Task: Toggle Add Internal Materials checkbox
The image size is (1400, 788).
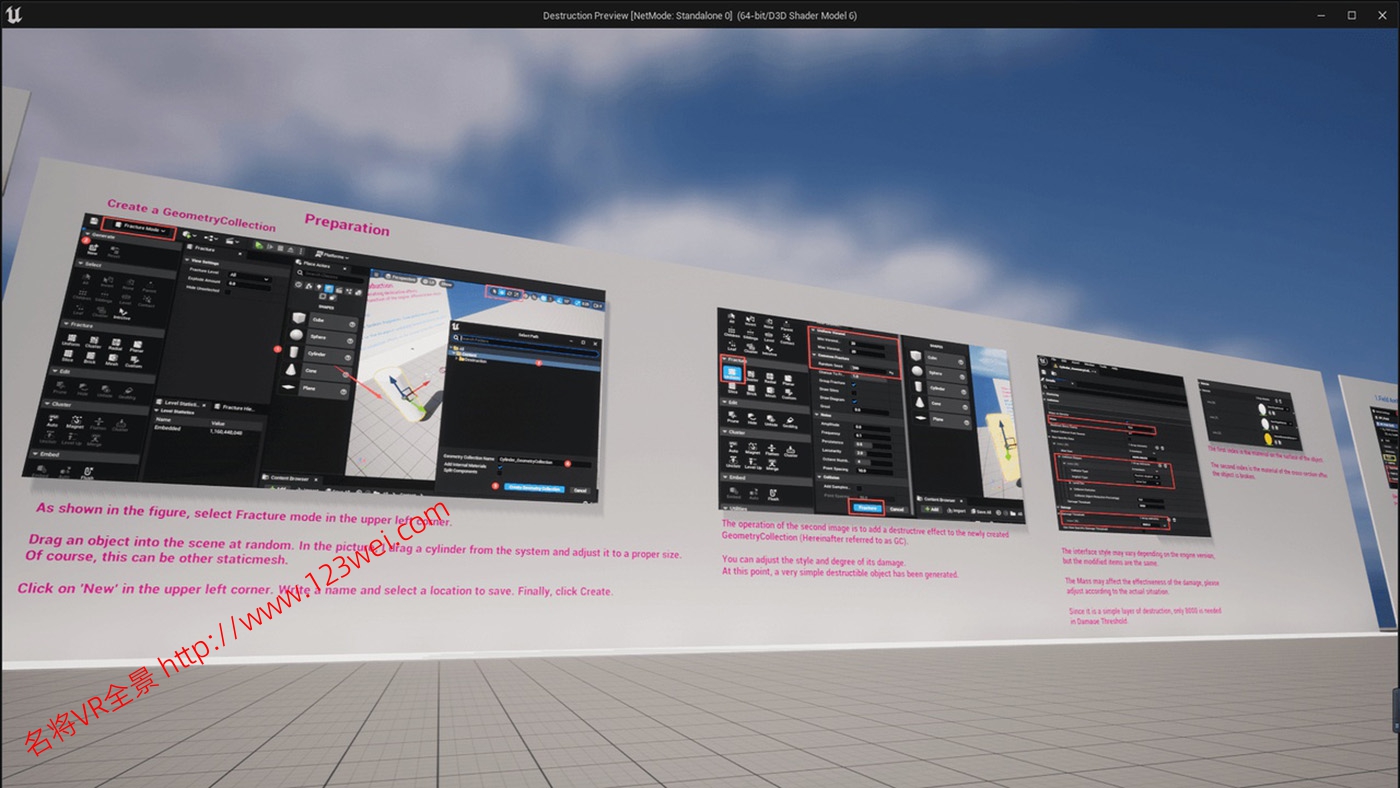Action: (501, 465)
